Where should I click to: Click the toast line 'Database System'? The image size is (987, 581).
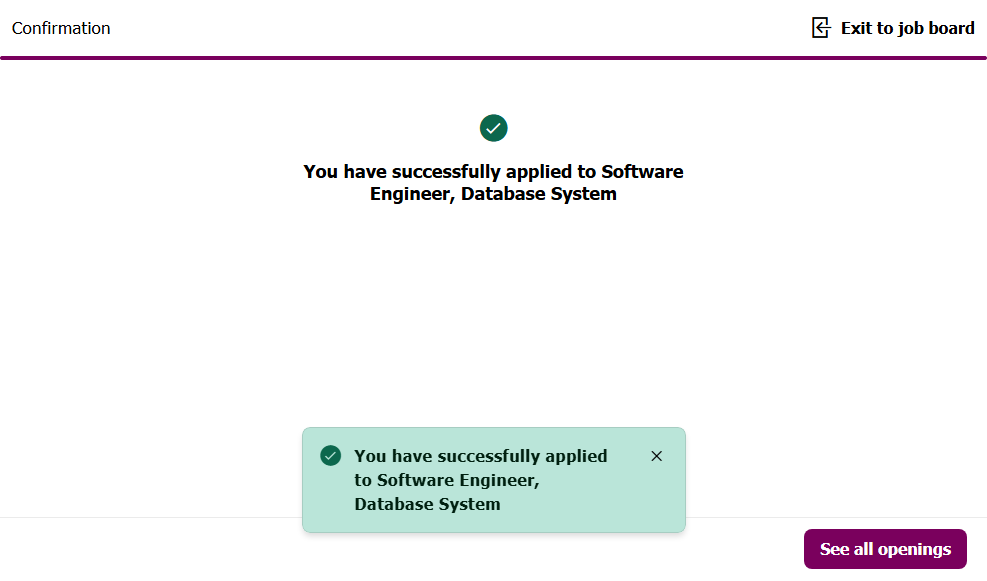427,504
